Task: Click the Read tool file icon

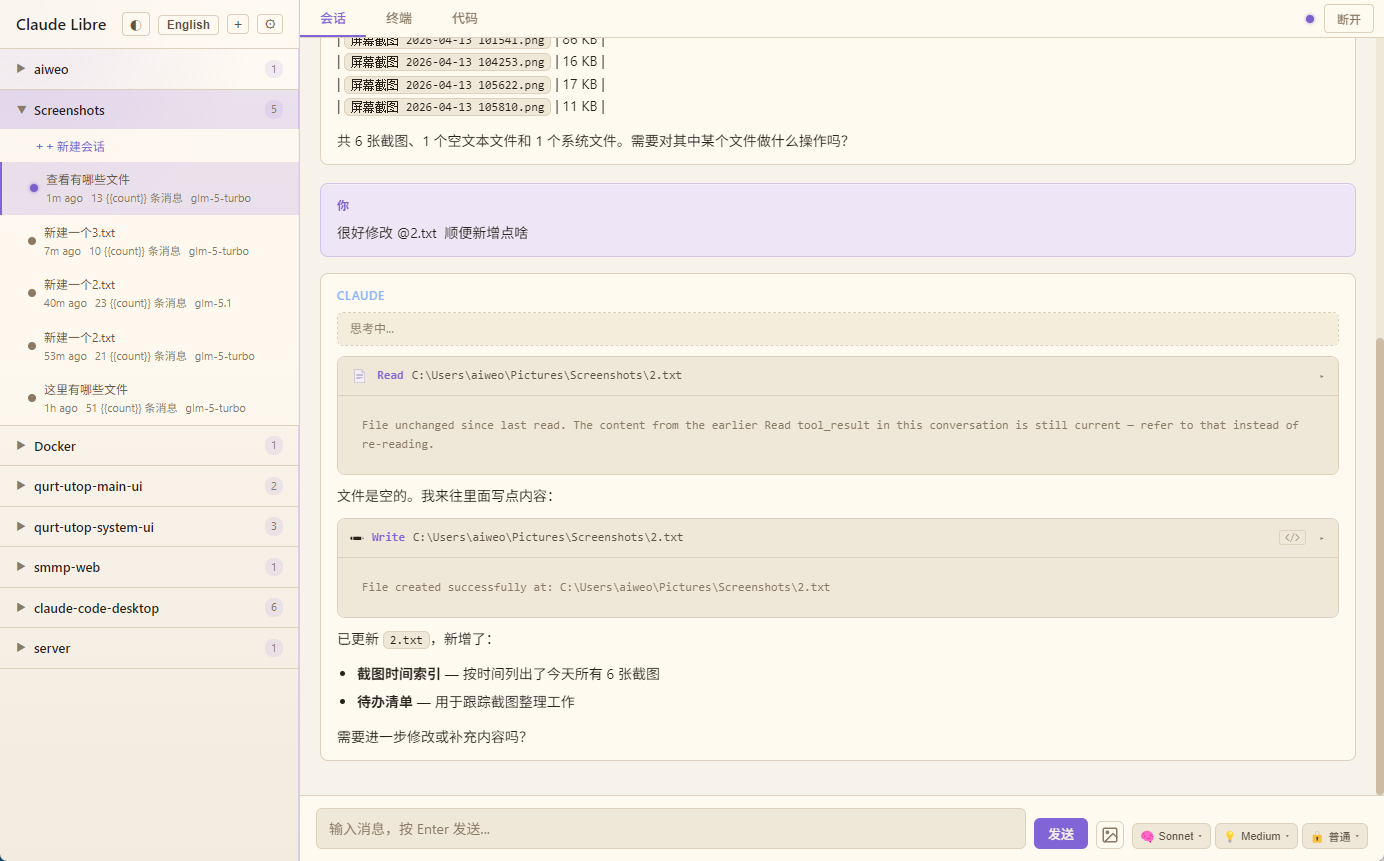Action: tap(359, 376)
